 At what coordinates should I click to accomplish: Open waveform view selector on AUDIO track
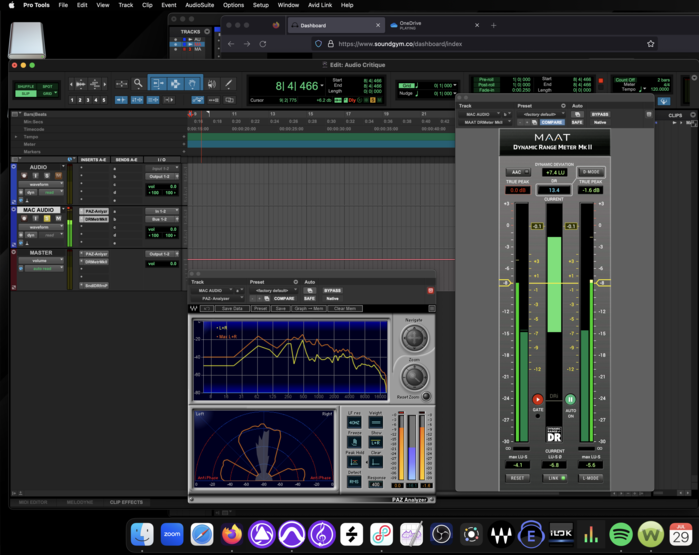coord(41,184)
